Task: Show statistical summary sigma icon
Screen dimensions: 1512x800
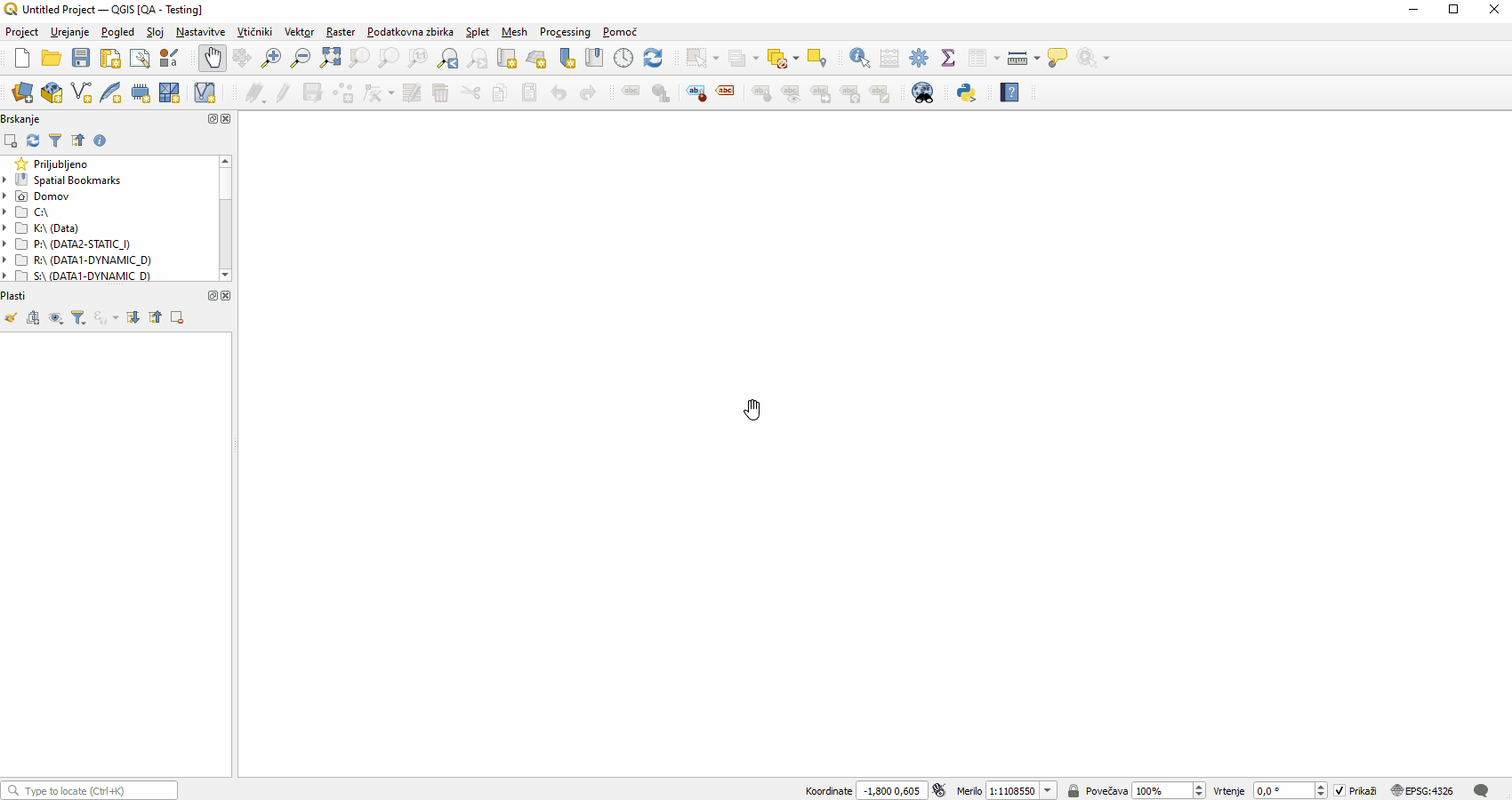Action: coord(948,59)
